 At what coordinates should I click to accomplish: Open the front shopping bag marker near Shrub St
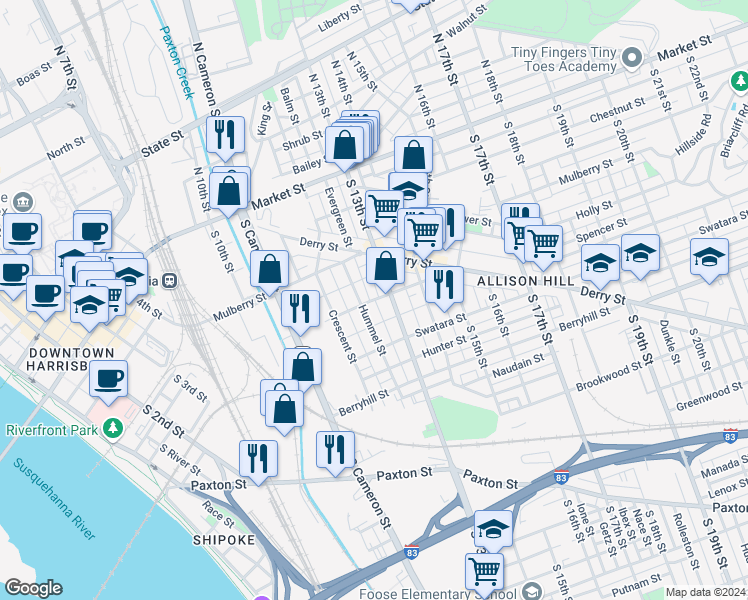pos(344,145)
